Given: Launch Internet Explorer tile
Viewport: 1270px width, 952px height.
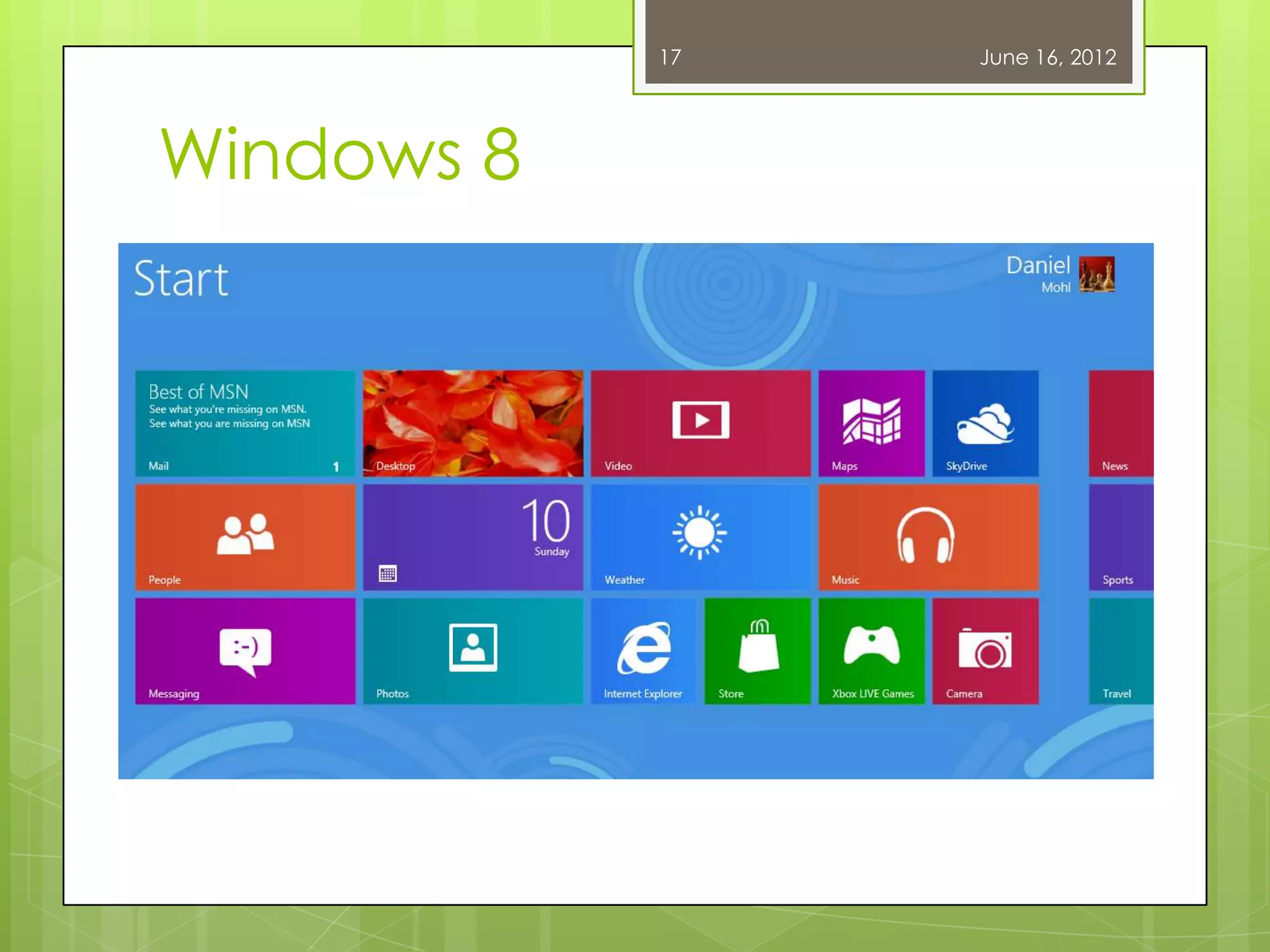Looking at the screenshot, I should click(x=644, y=651).
